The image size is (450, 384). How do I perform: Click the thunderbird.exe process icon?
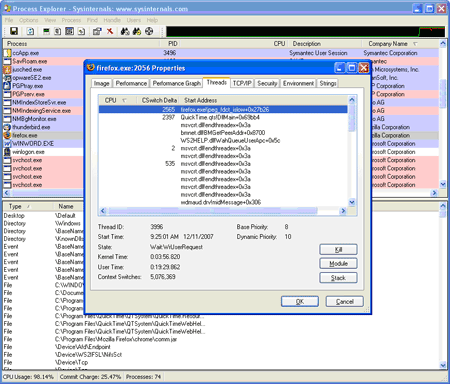click(7, 127)
